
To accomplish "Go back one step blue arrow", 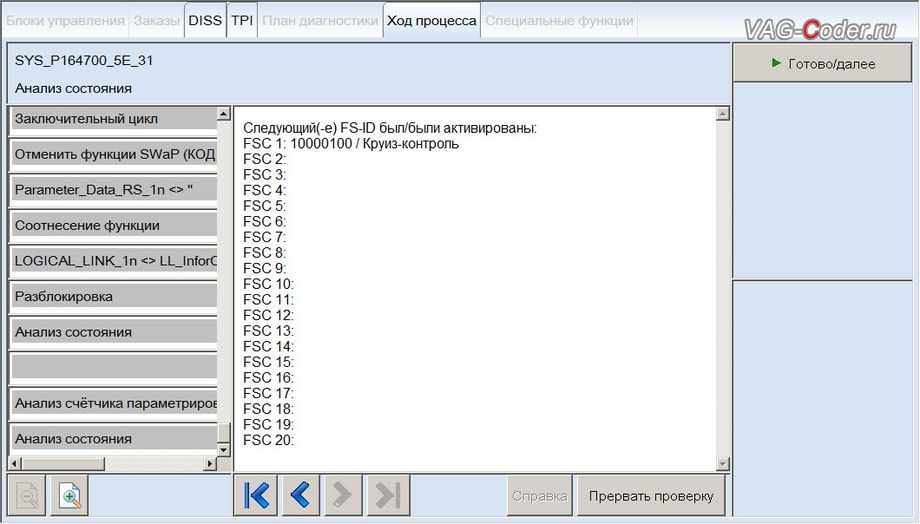I will point(300,495).
